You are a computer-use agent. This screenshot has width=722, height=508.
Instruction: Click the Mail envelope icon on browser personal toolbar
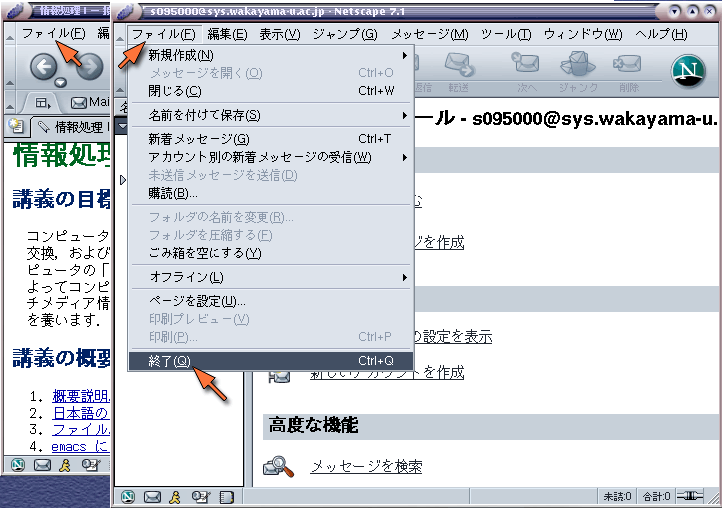tap(79, 102)
